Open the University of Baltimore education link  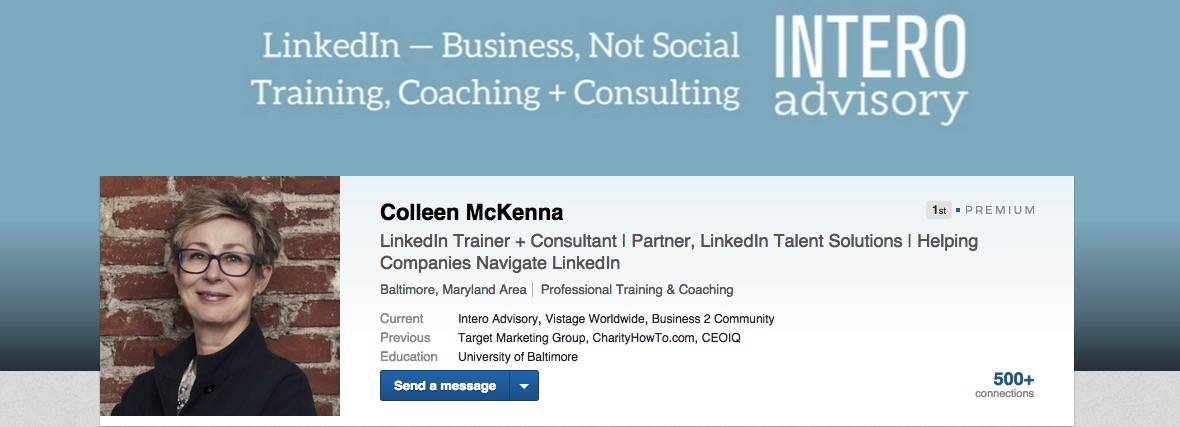click(517, 357)
